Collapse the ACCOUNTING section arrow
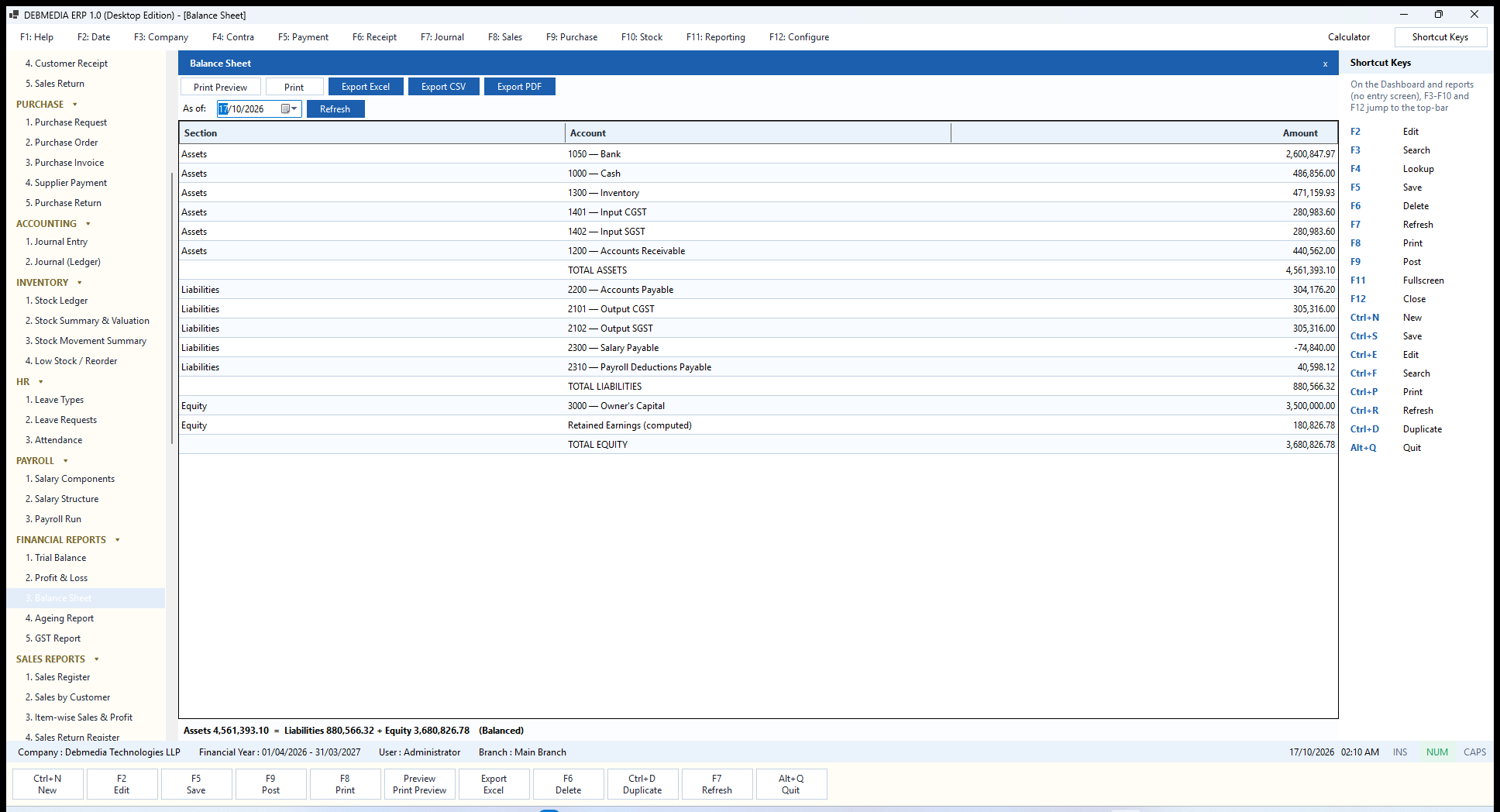1500x812 pixels. [x=88, y=224]
